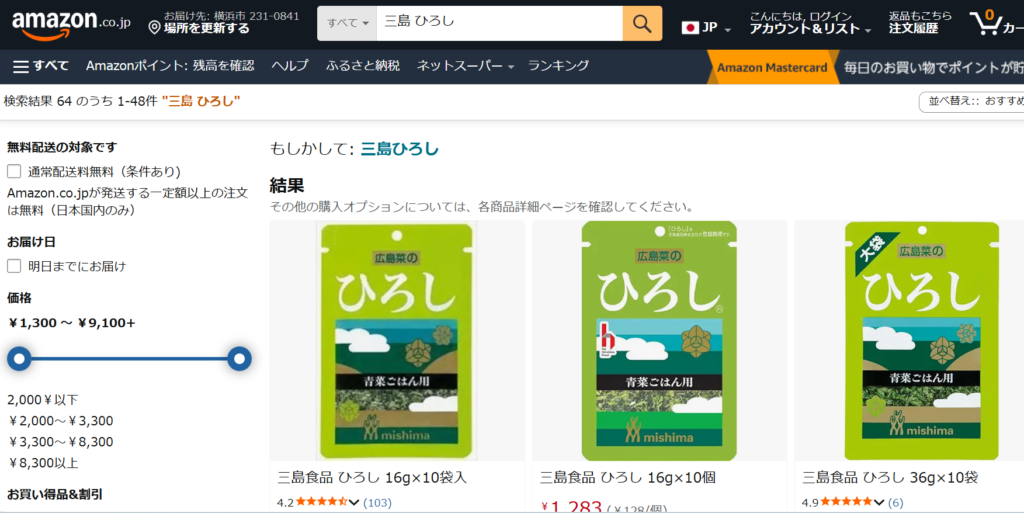The image size is (1024, 513).
Task: Click the orange search magnifier button
Action: [642, 23]
